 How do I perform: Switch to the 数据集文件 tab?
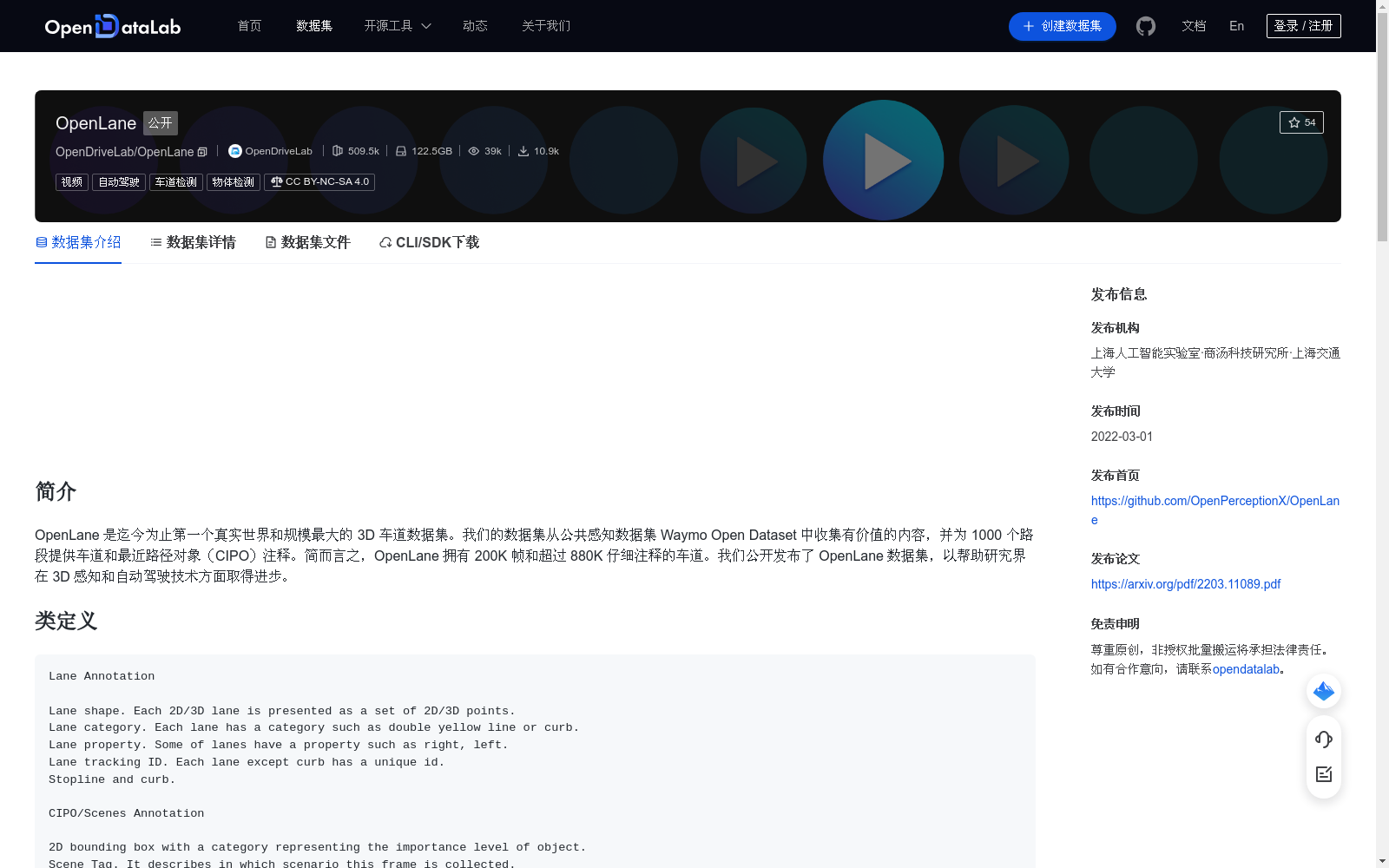tap(307, 242)
